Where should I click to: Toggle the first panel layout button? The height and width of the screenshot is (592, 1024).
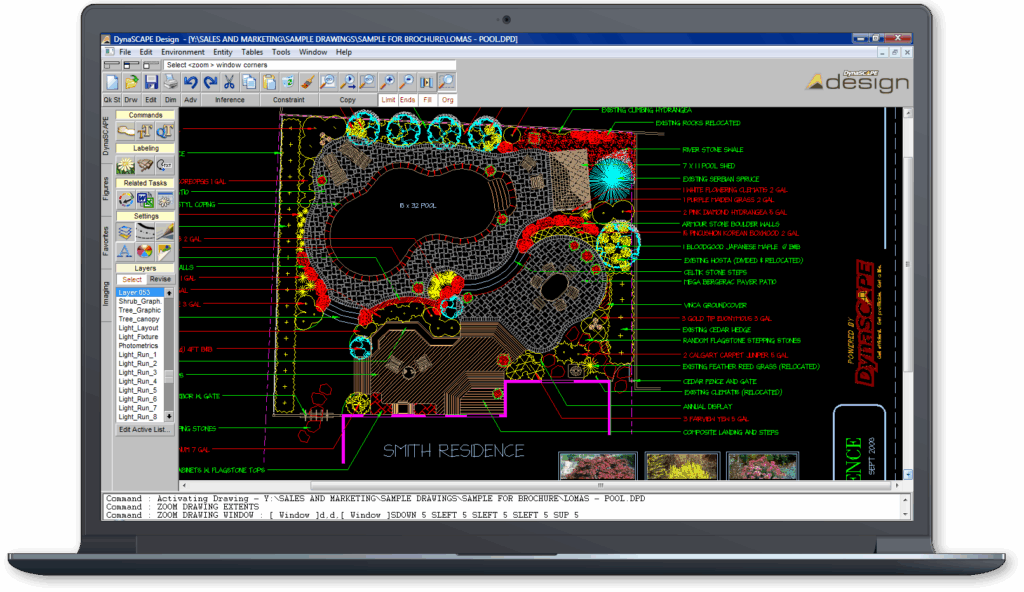click(112, 65)
